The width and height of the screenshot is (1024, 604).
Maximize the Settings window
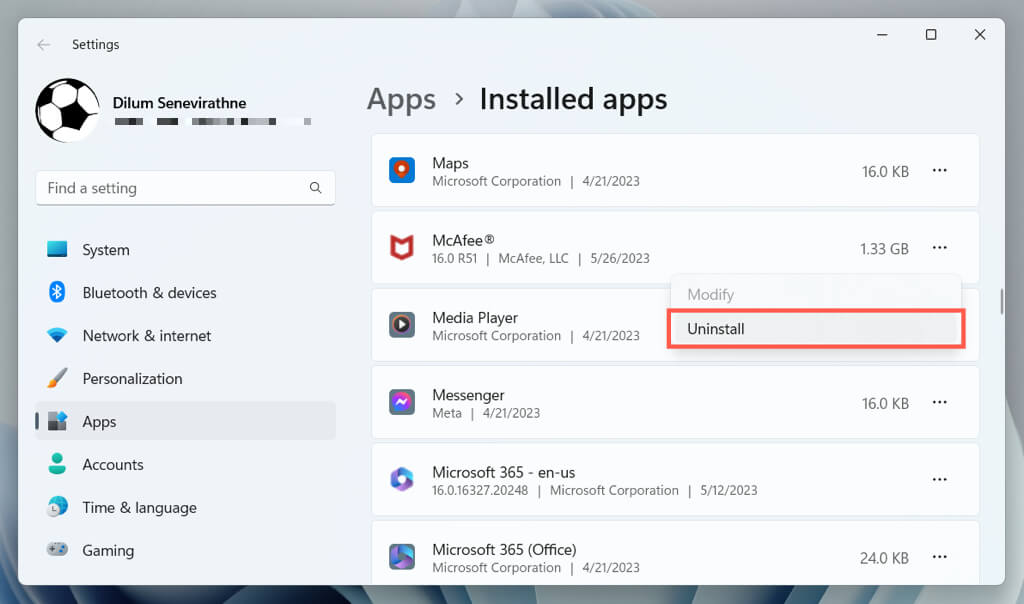(931, 35)
